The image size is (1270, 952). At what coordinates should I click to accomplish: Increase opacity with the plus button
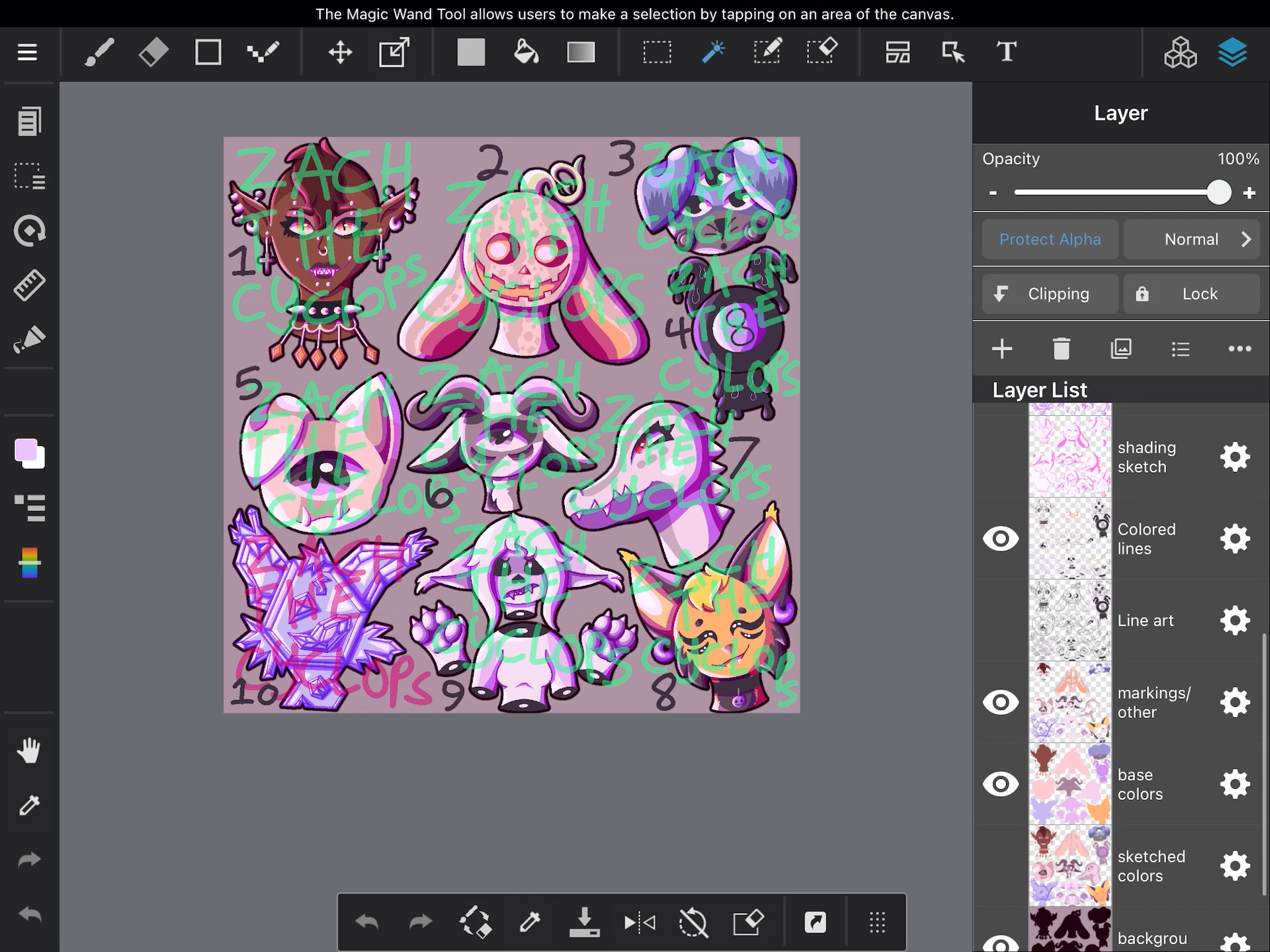[1249, 193]
